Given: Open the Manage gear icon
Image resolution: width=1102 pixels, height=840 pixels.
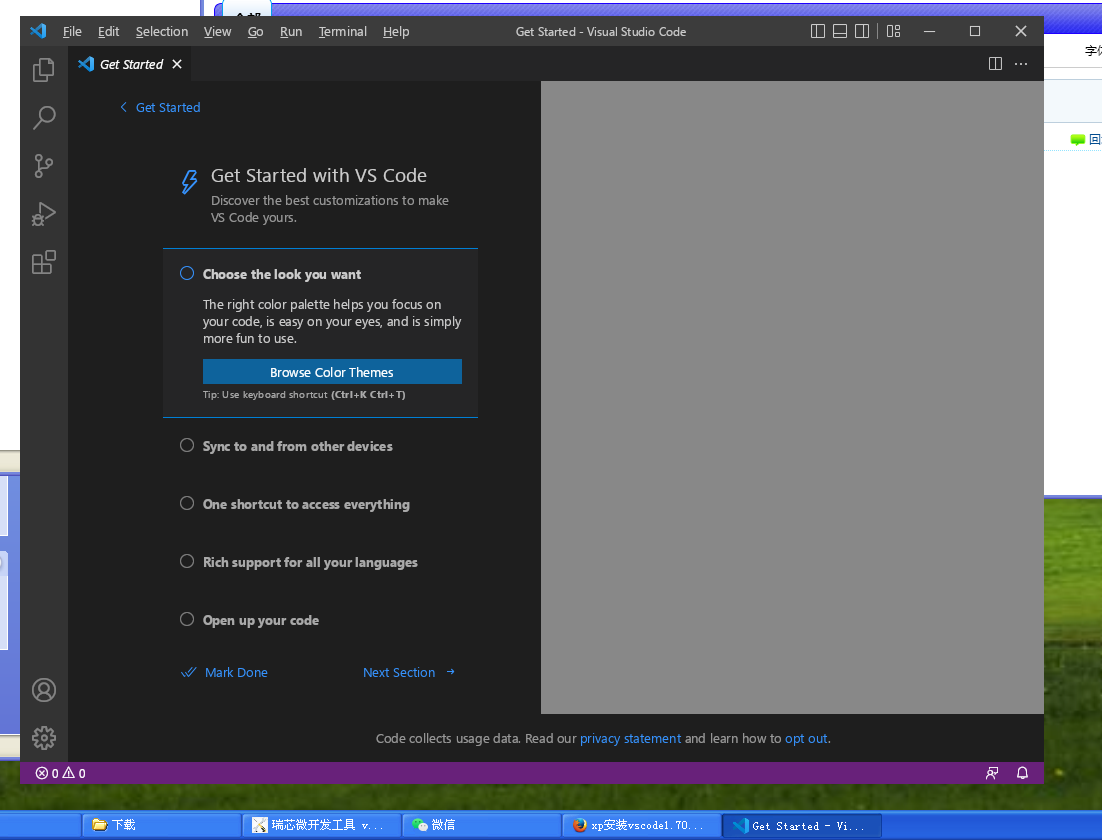Looking at the screenshot, I should pos(44,738).
